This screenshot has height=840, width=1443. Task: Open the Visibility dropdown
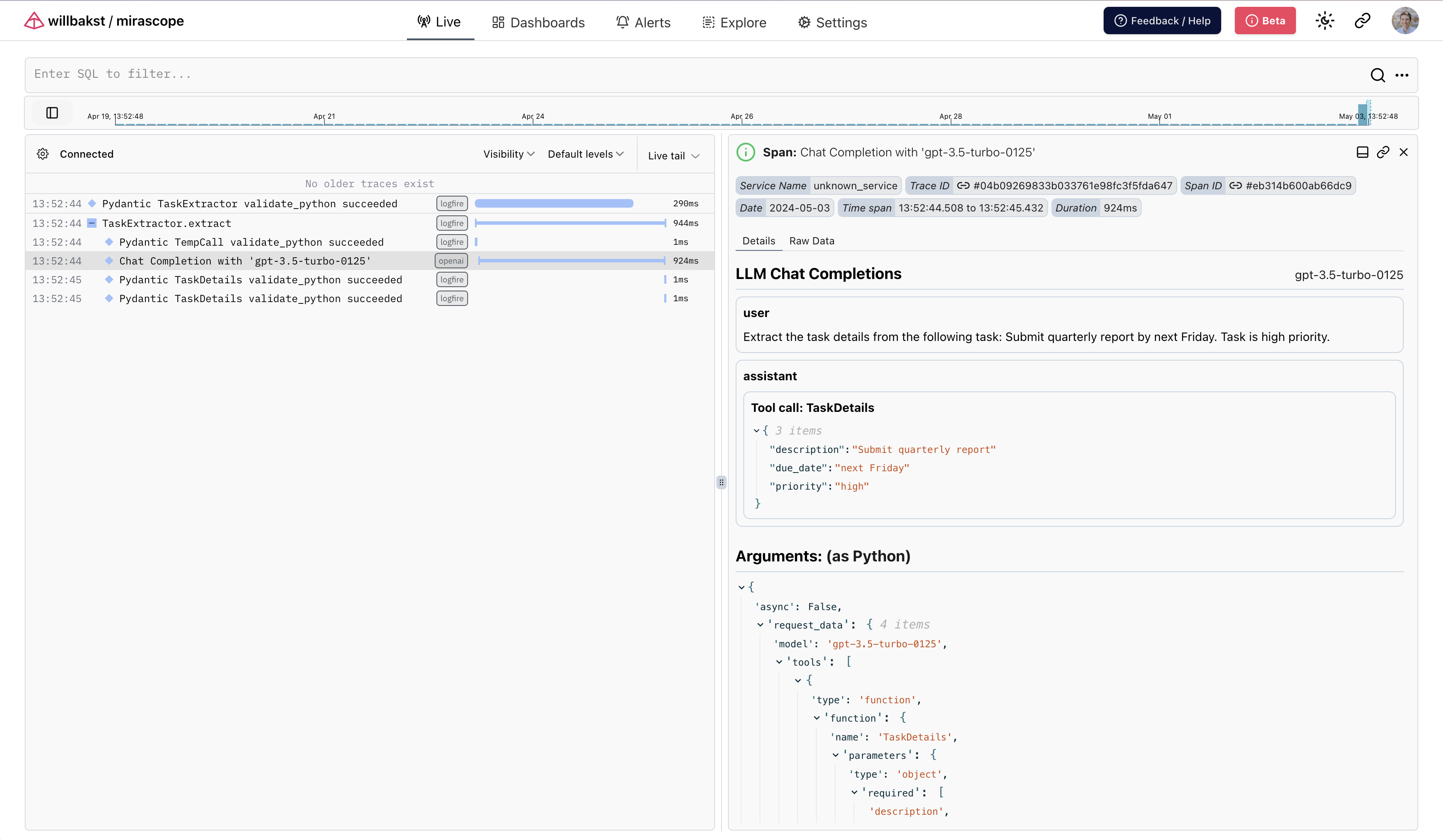point(508,154)
